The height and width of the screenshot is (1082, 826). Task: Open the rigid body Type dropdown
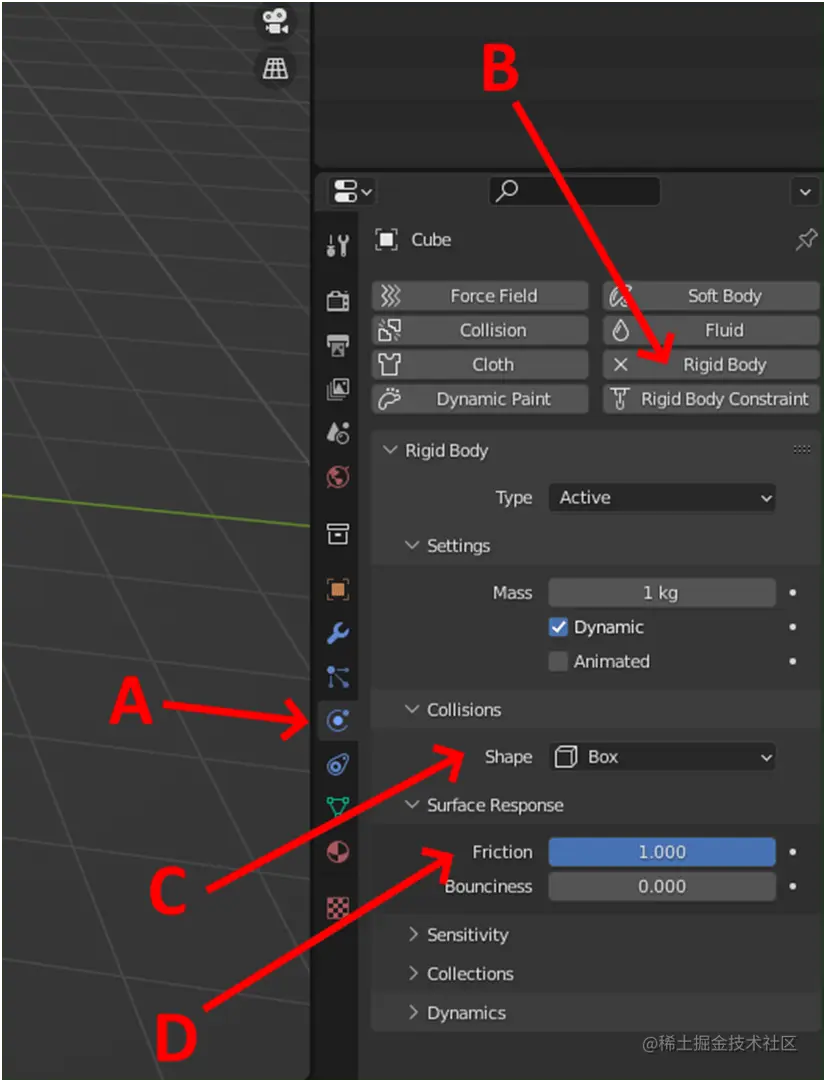662,497
